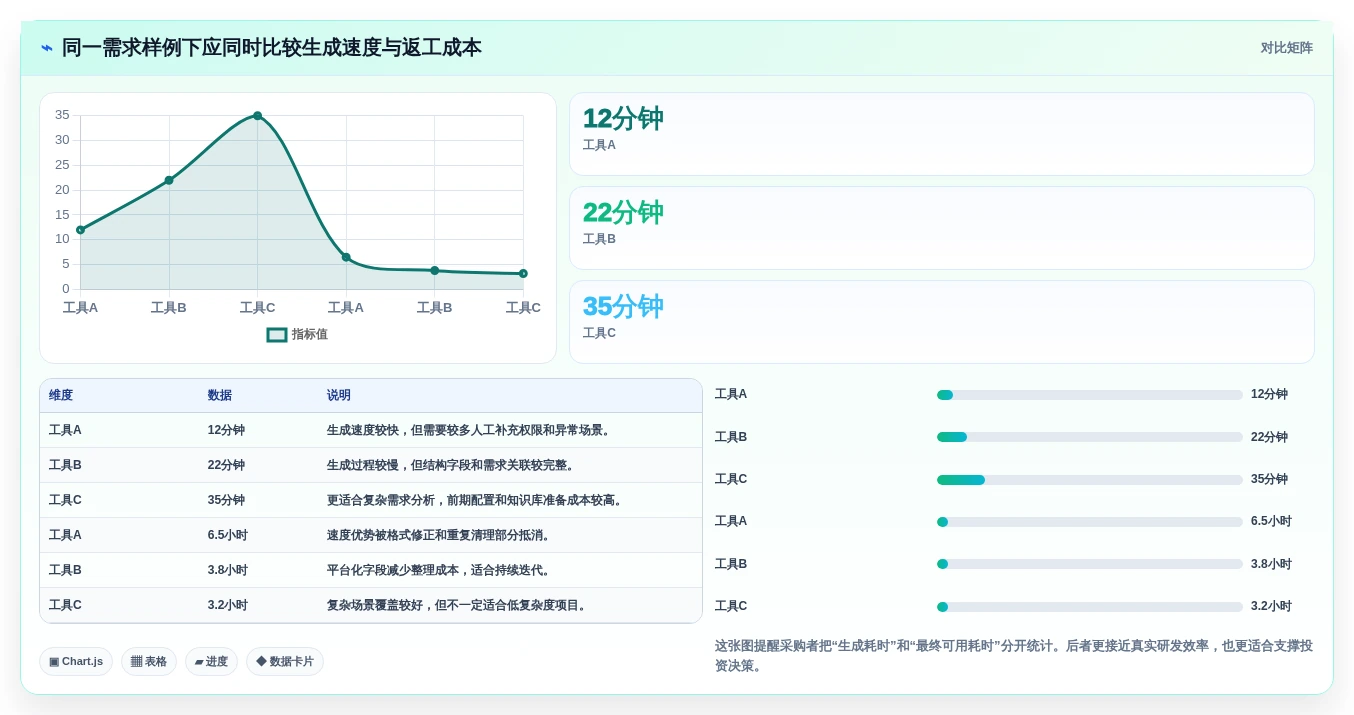Click the 对比矩阵 label in header
The height and width of the screenshot is (715, 1354).
(1286, 48)
